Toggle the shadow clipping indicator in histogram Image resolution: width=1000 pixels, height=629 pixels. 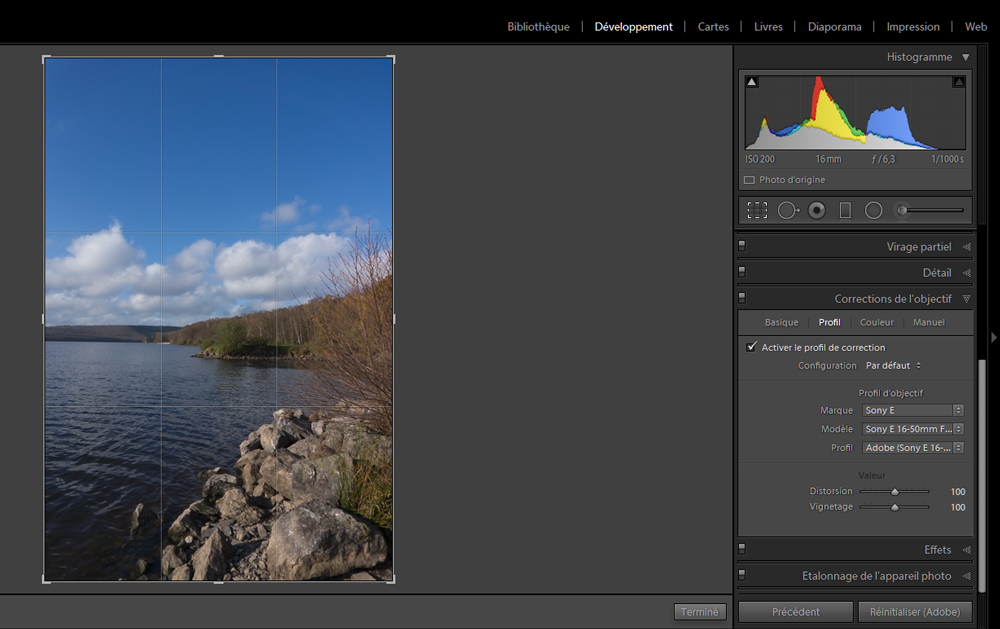pos(752,82)
